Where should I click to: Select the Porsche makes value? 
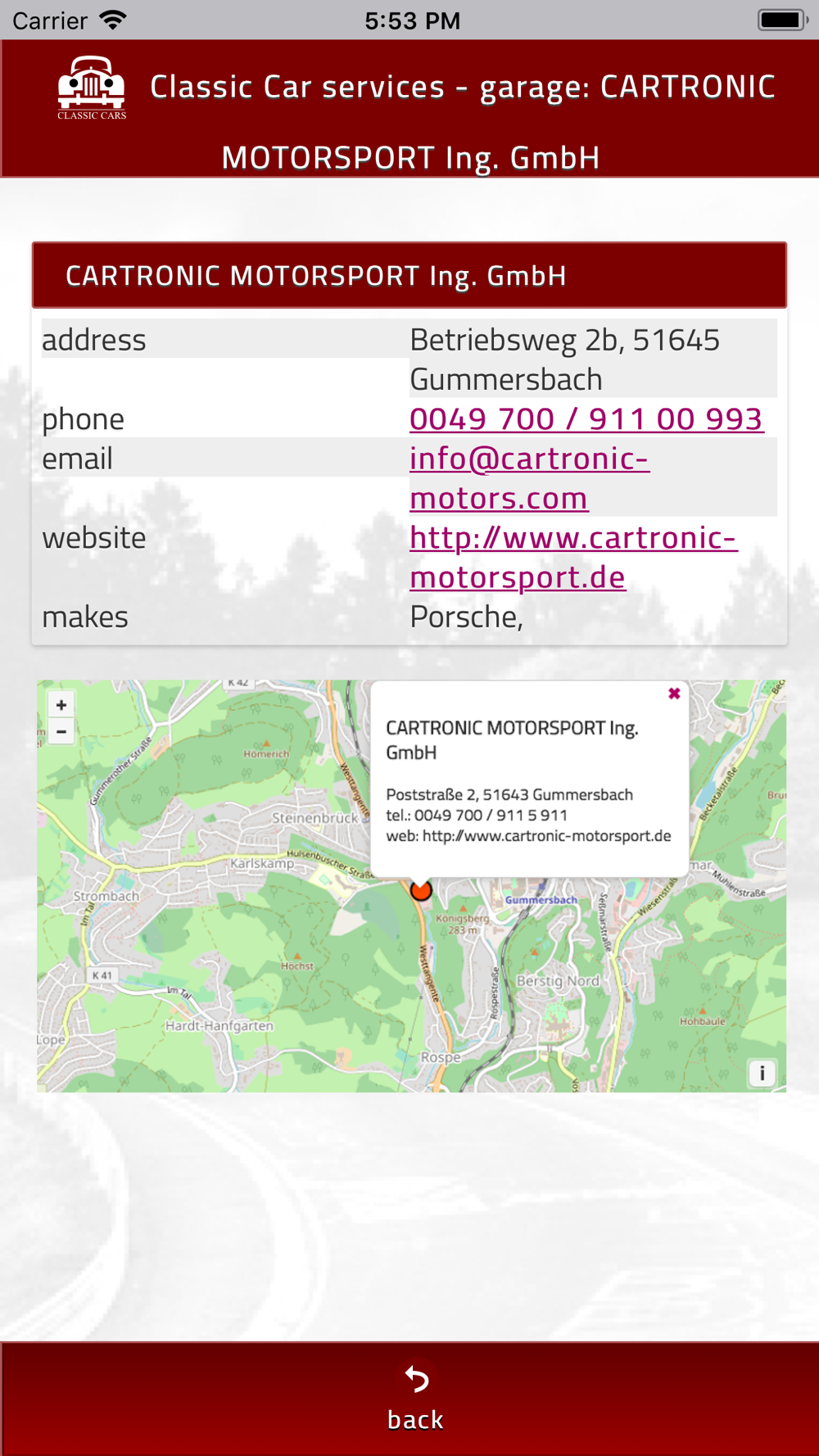point(466,617)
